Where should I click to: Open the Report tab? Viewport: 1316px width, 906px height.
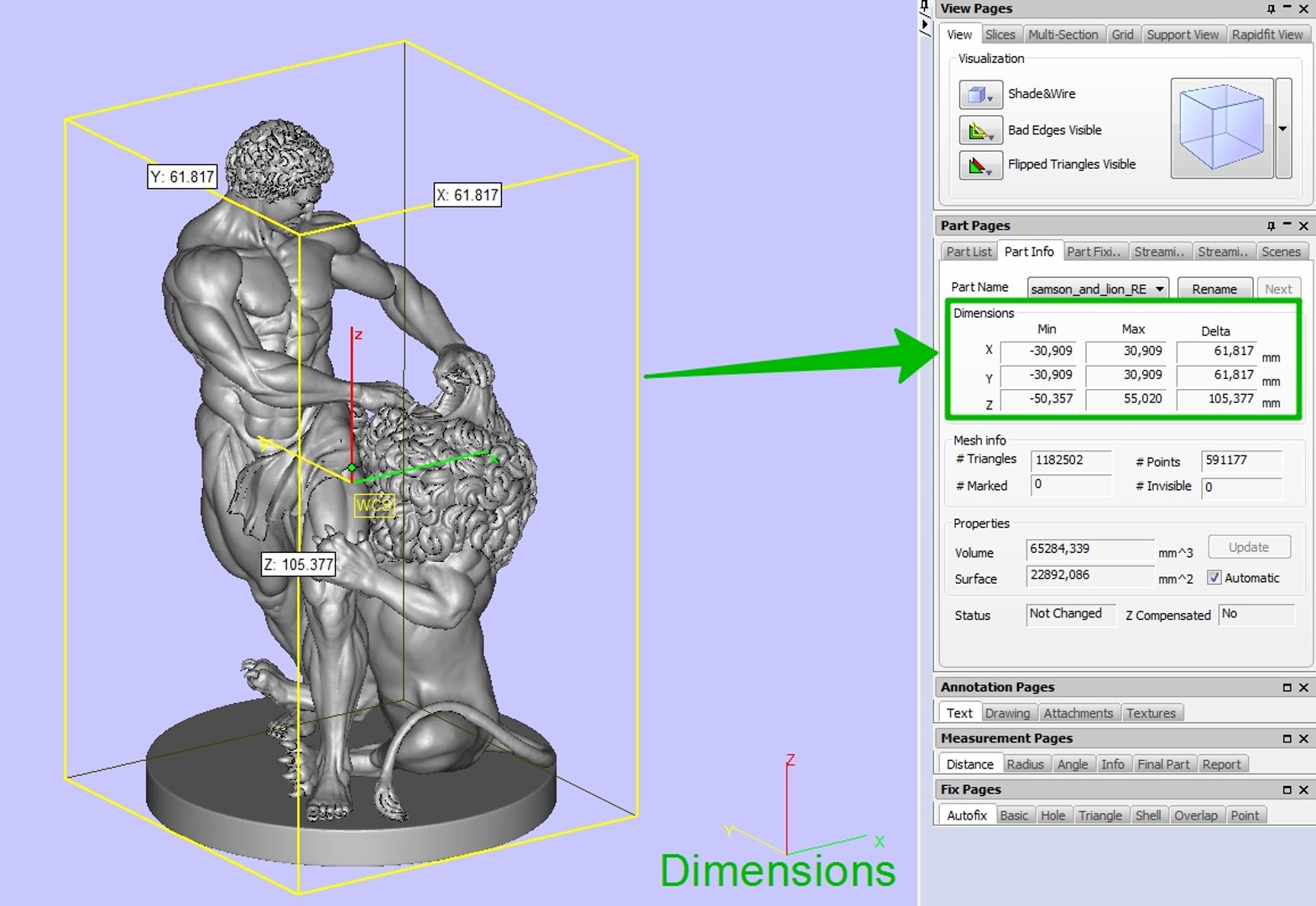1221,764
